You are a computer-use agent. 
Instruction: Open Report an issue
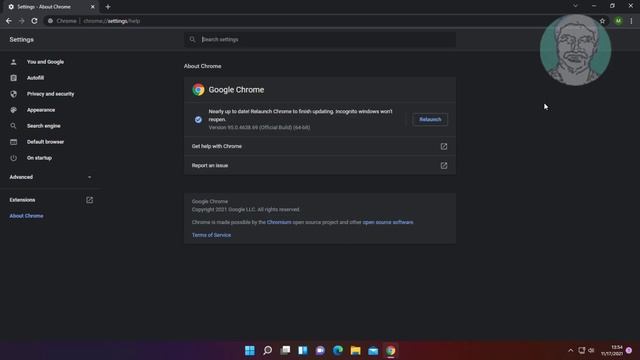pos(320,165)
